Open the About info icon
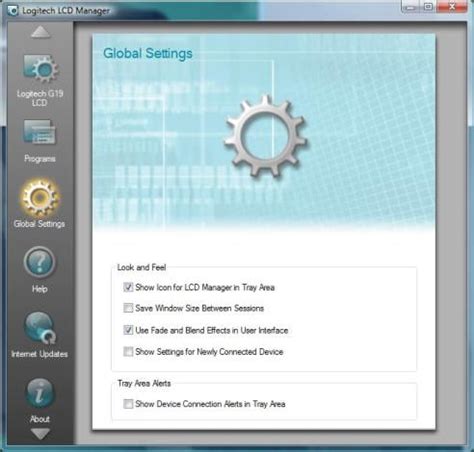Screen dimensions: 474x452 [40, 394]
